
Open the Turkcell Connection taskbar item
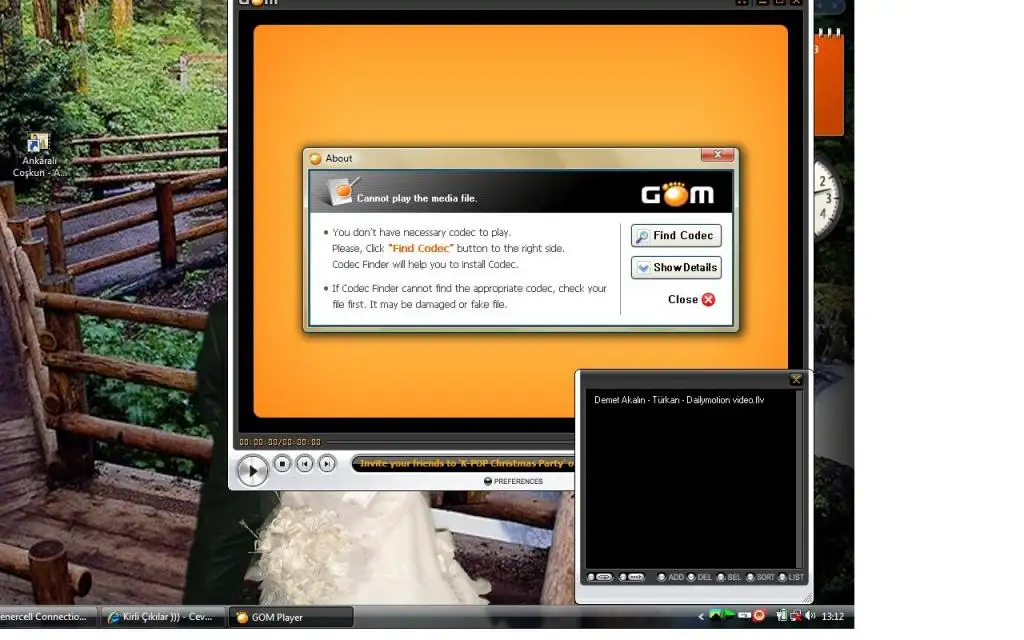(x=46, y=616)
